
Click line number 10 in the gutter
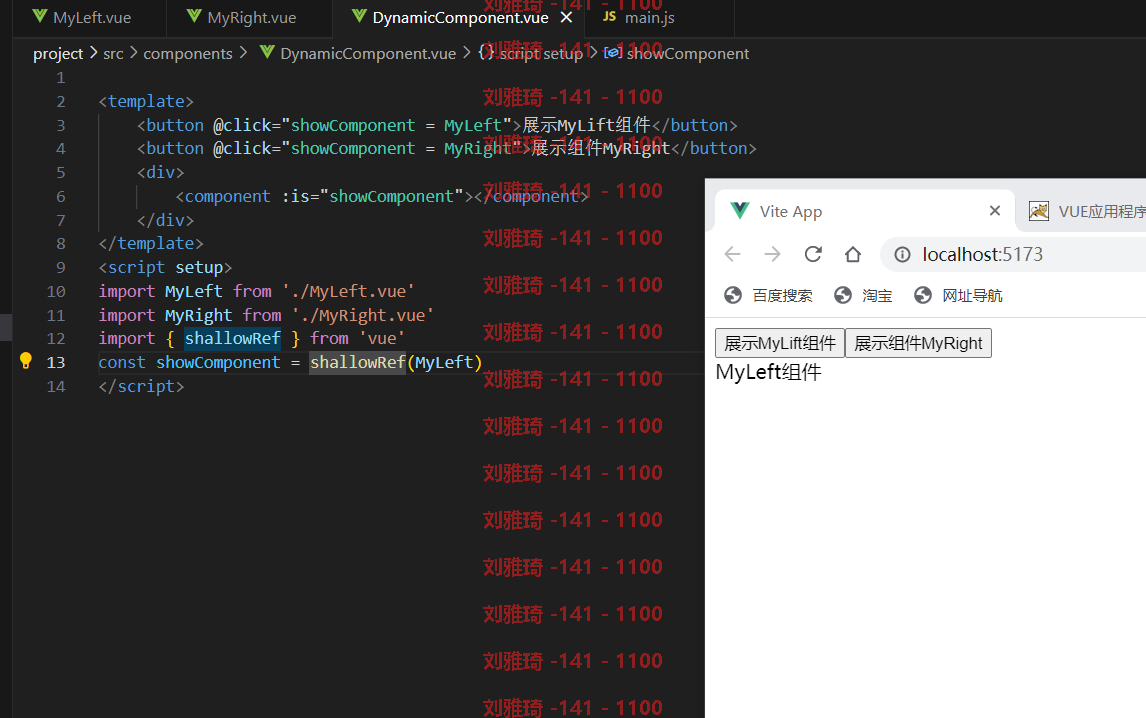(x=56, y=292)
